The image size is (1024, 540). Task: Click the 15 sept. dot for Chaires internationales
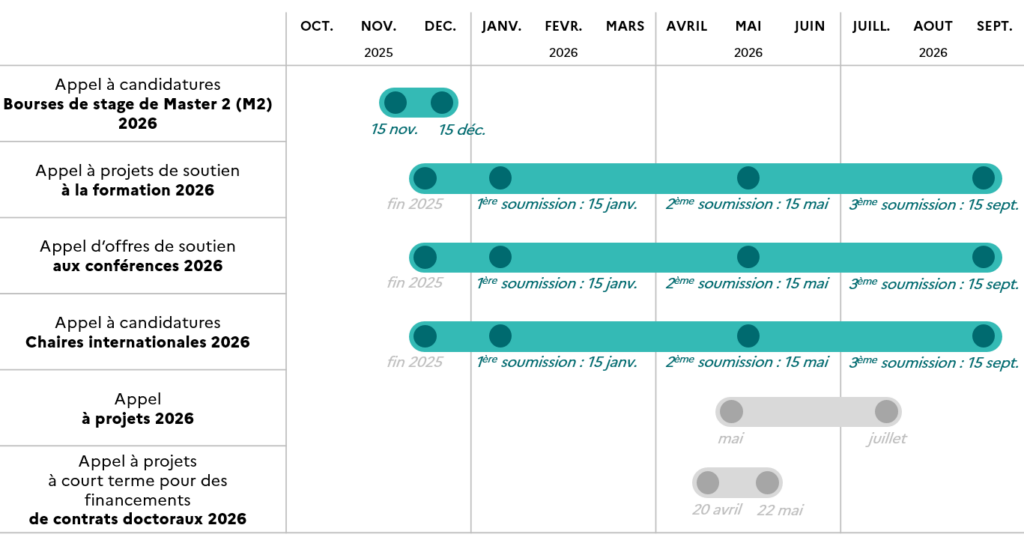pyautogui.click(x=984, y=336)
